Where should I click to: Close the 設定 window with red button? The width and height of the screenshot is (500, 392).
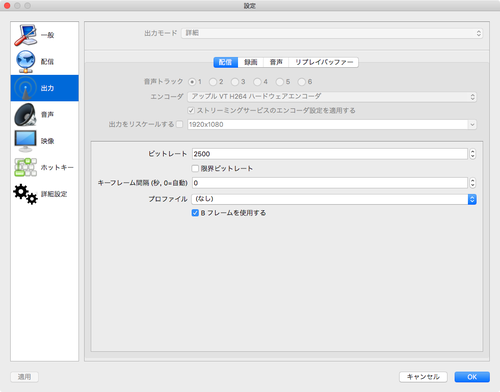[x=7, y=6]
